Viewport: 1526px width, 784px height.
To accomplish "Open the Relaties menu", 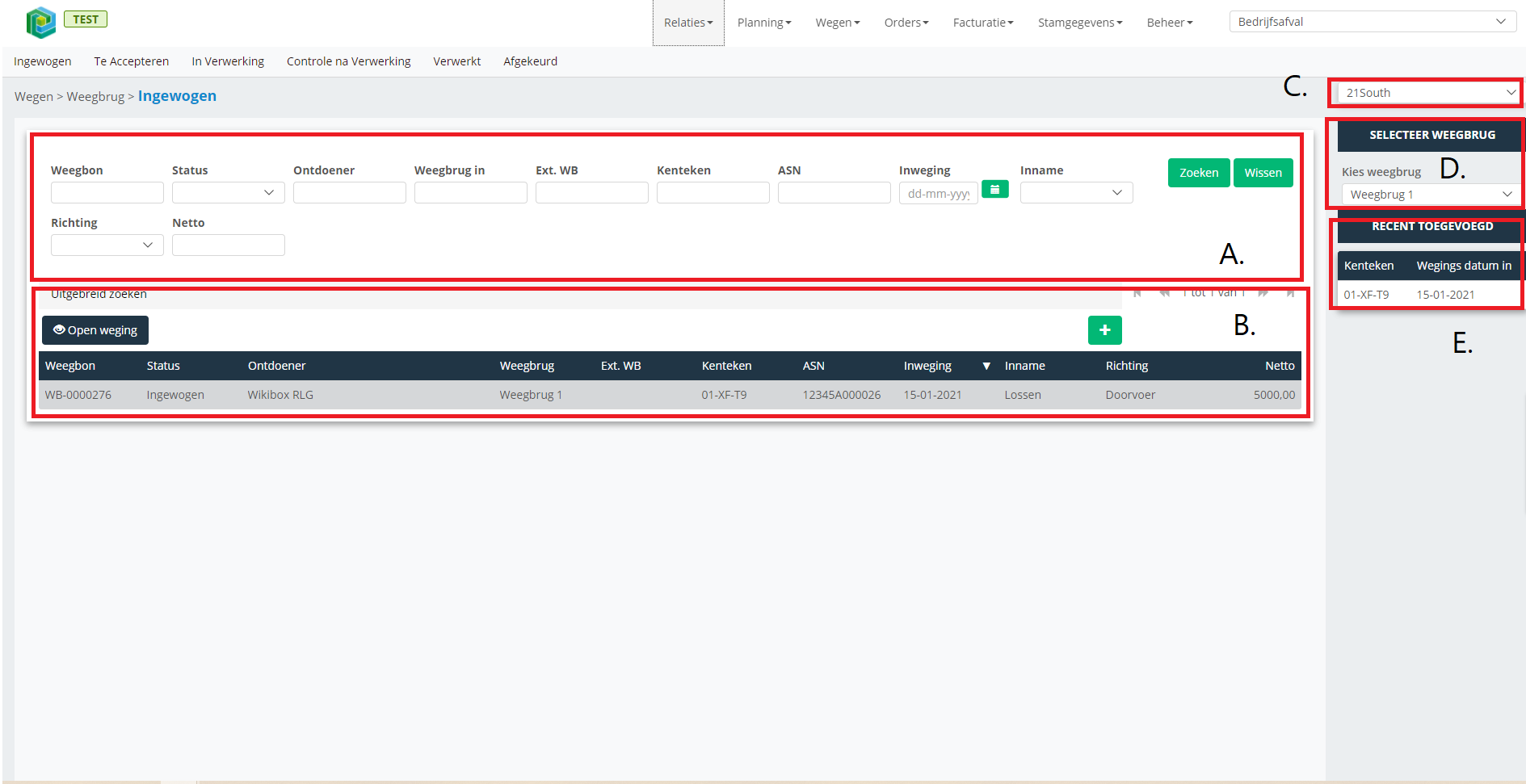I will (688, 23).
